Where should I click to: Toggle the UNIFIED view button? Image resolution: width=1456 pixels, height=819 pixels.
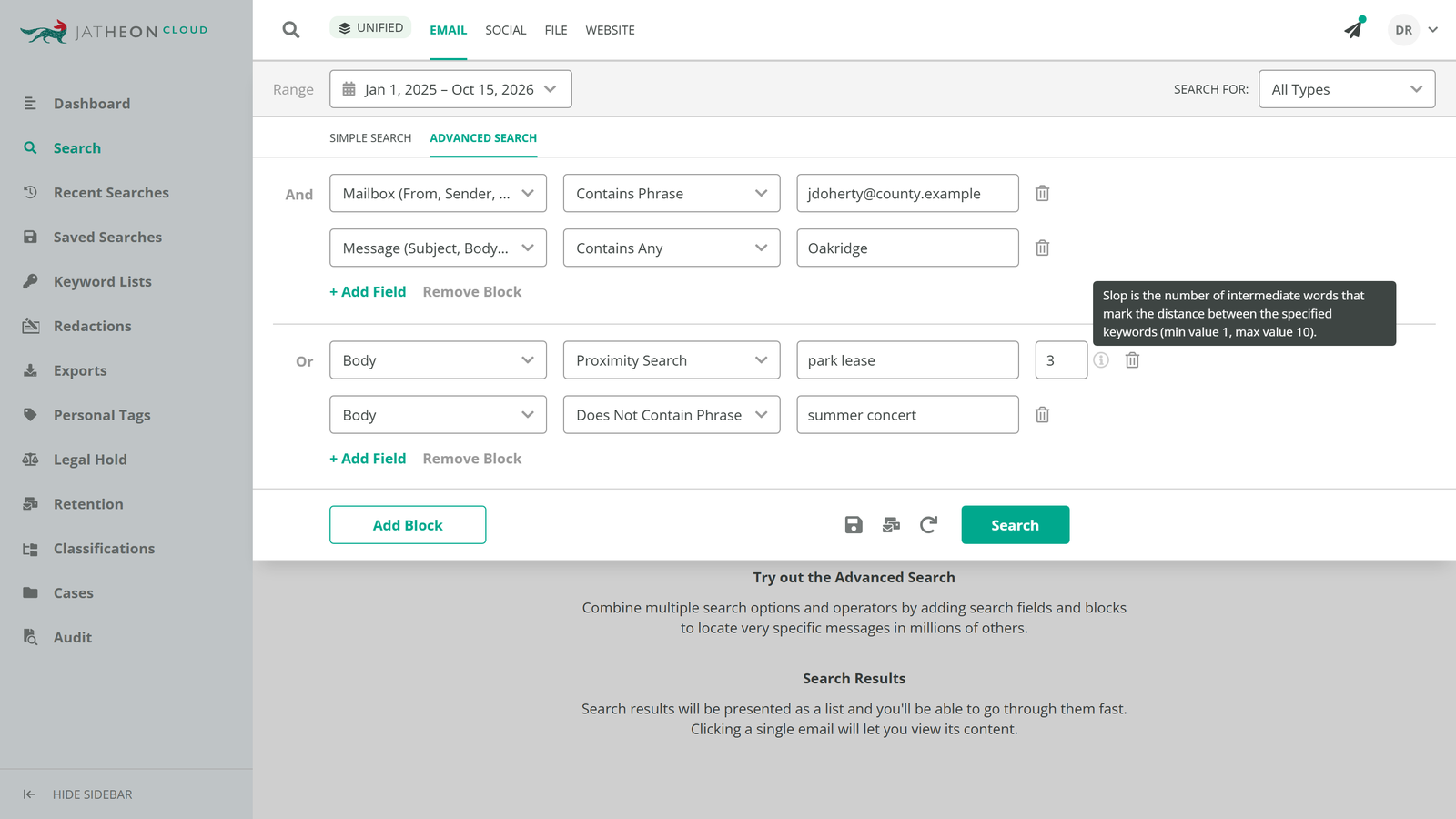click(x=370, y=28)
